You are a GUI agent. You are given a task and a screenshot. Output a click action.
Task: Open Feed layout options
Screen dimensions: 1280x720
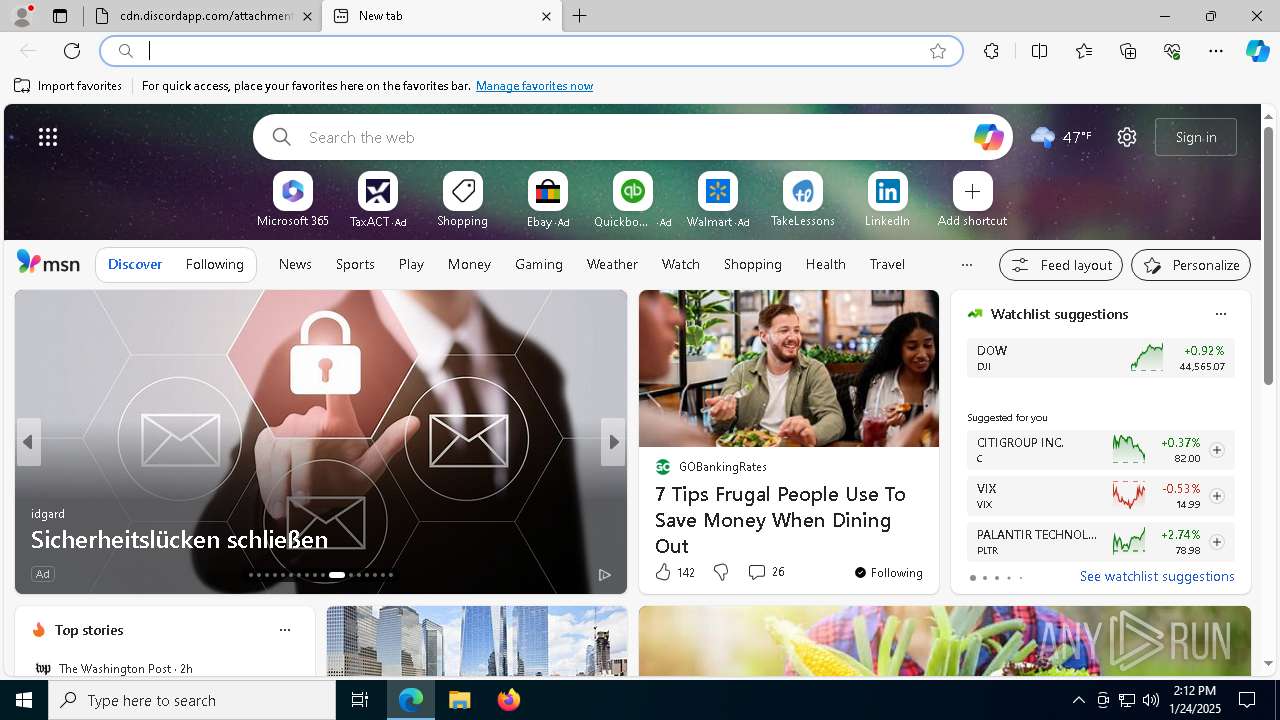point(1061,265)
